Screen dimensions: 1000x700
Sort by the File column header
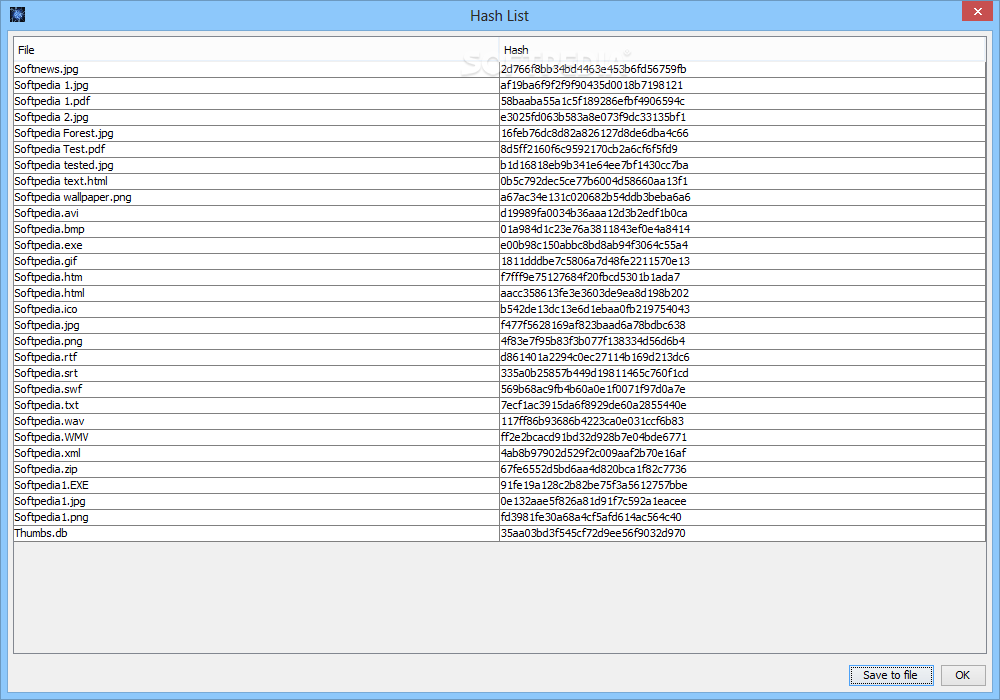[256, 50]
